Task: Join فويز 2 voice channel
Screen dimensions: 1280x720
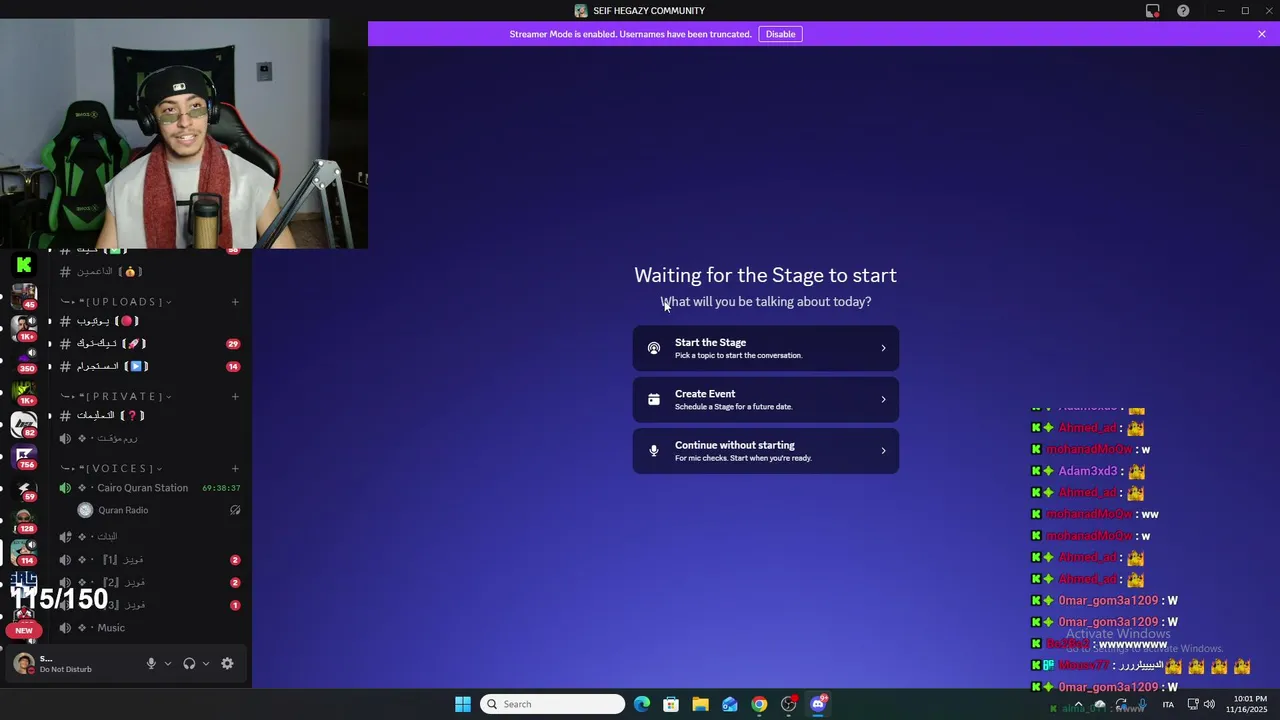Action: 148,582
